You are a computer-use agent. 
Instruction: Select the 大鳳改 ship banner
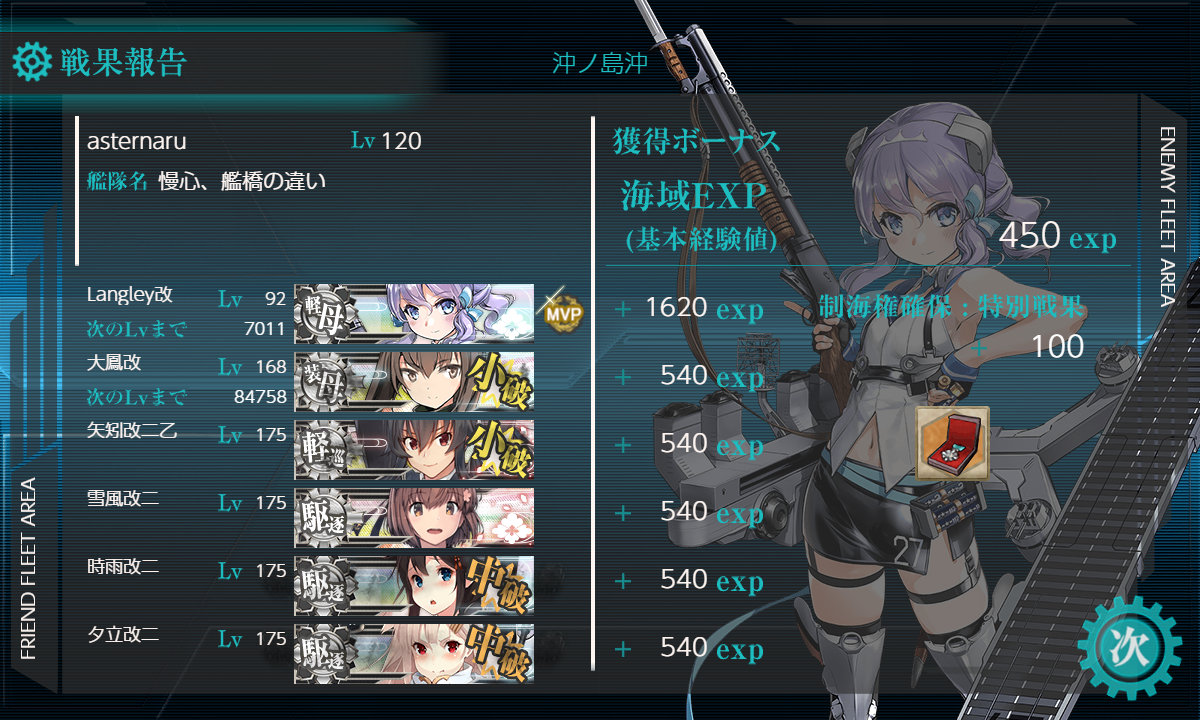coord(414,381)
